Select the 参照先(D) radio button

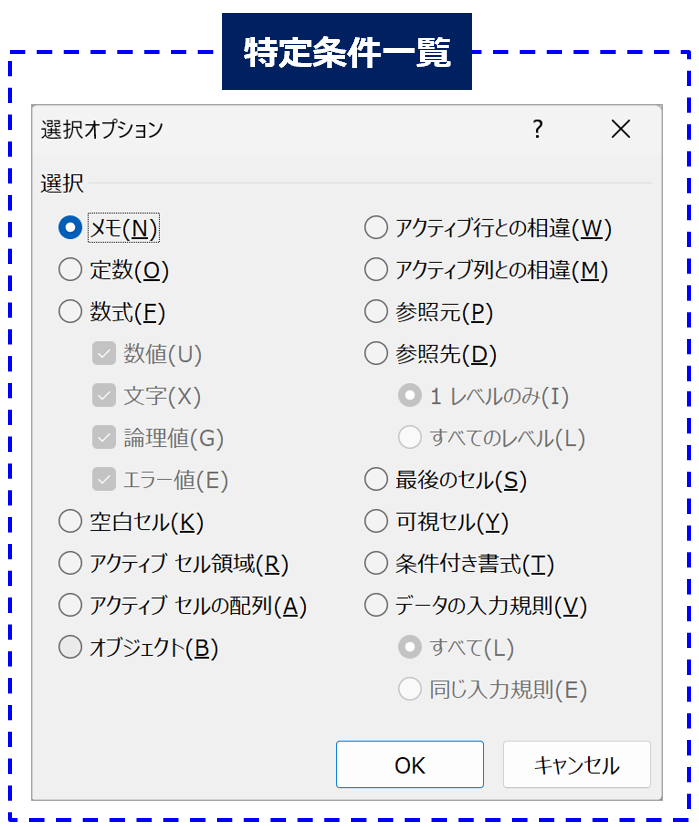(x=376, y=354)
